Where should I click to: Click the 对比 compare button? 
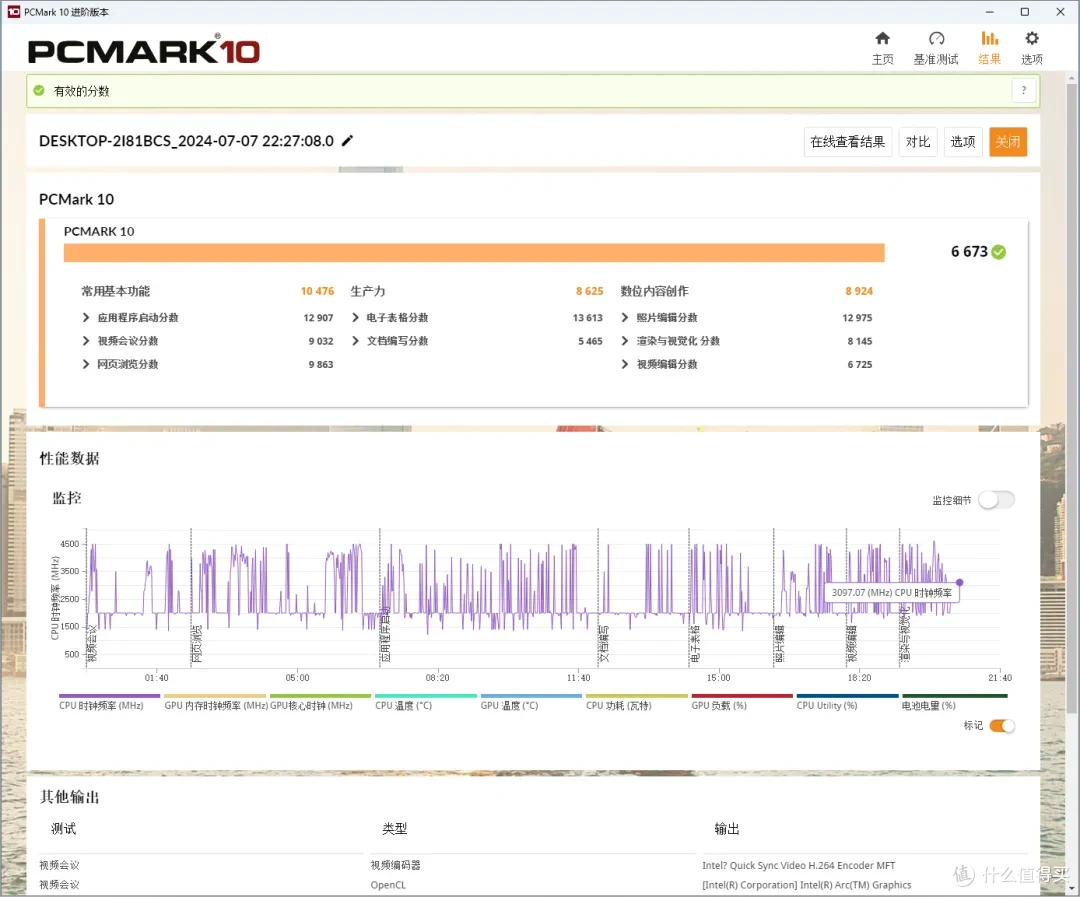(x=918, y=142)
